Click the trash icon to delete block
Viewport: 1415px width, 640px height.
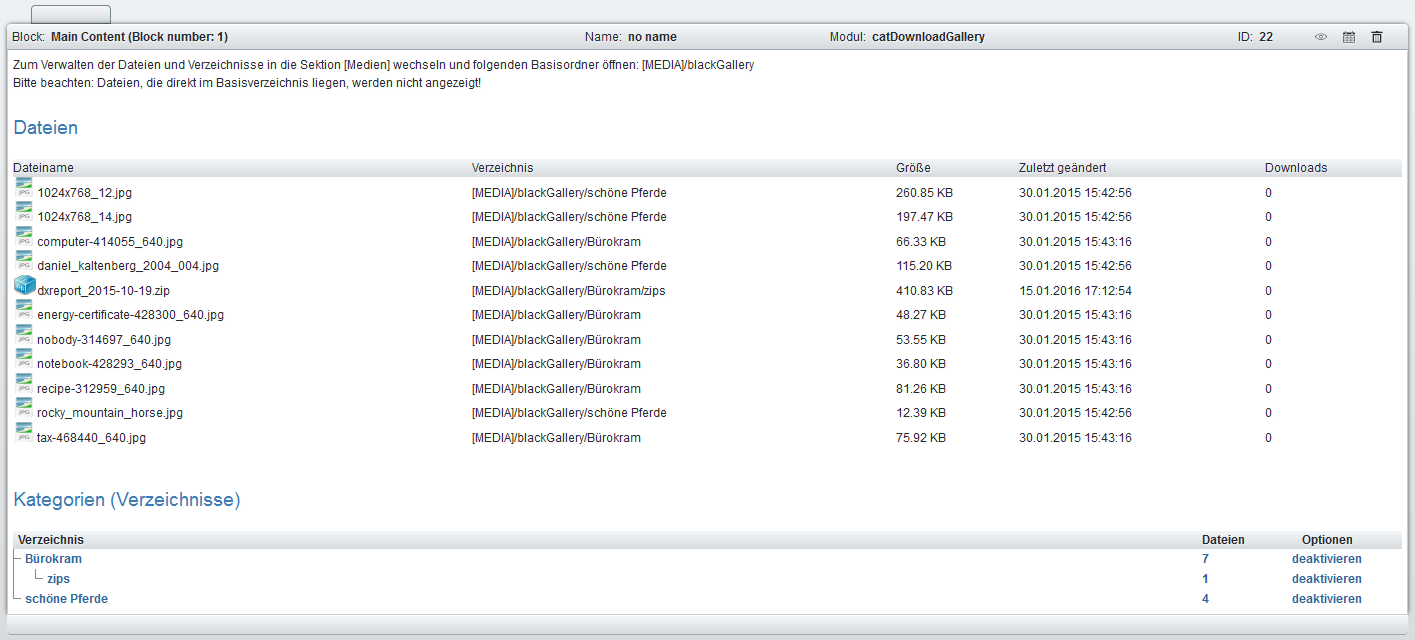click(x=1377, y=37)
